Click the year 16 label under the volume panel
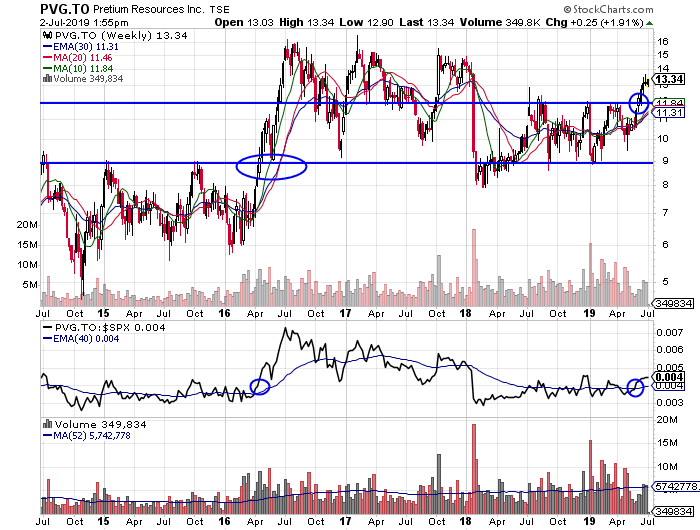The height and width of the screenshot is (530, 700). tap(224, 521)
